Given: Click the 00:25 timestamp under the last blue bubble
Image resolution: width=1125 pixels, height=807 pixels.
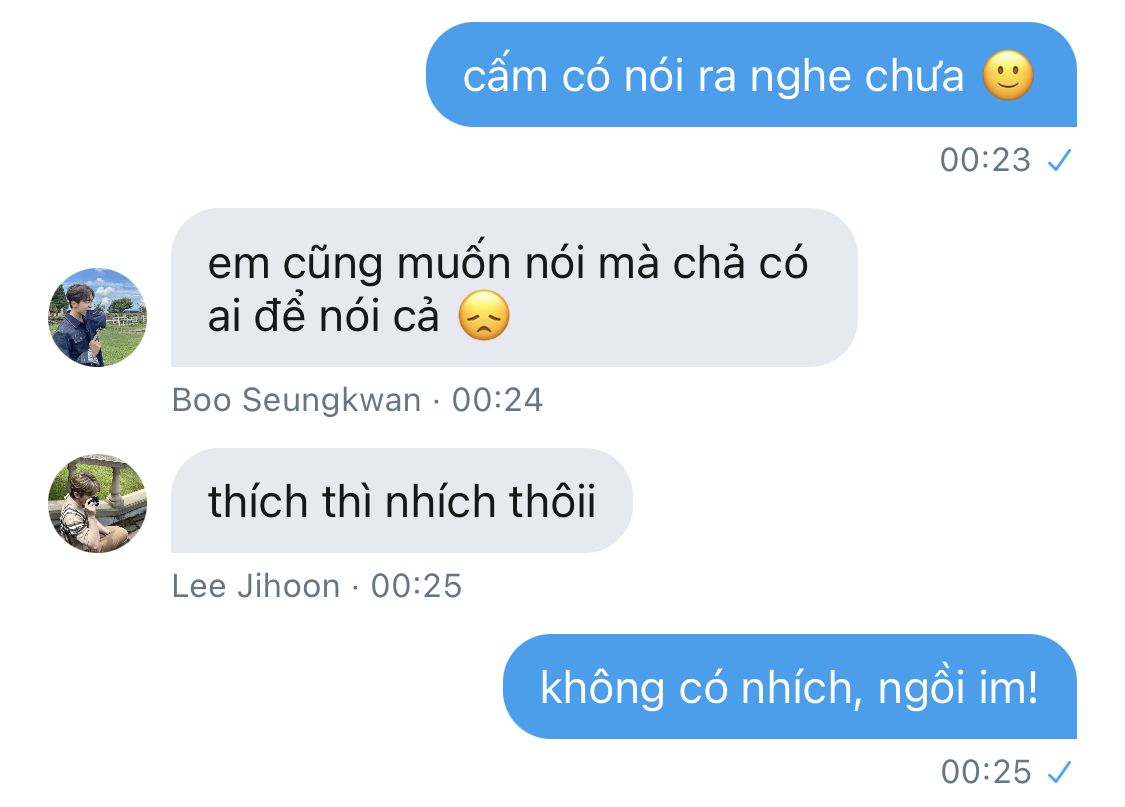Looking at the screenshot, I should pos(986,773).
